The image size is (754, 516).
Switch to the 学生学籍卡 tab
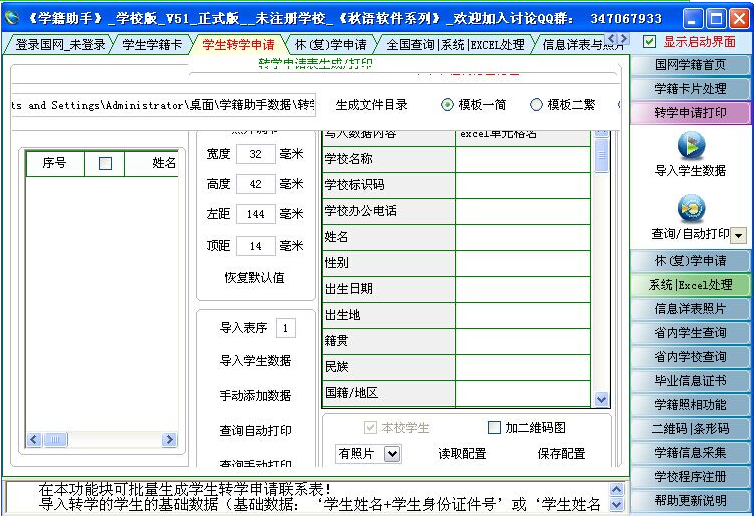151,45
